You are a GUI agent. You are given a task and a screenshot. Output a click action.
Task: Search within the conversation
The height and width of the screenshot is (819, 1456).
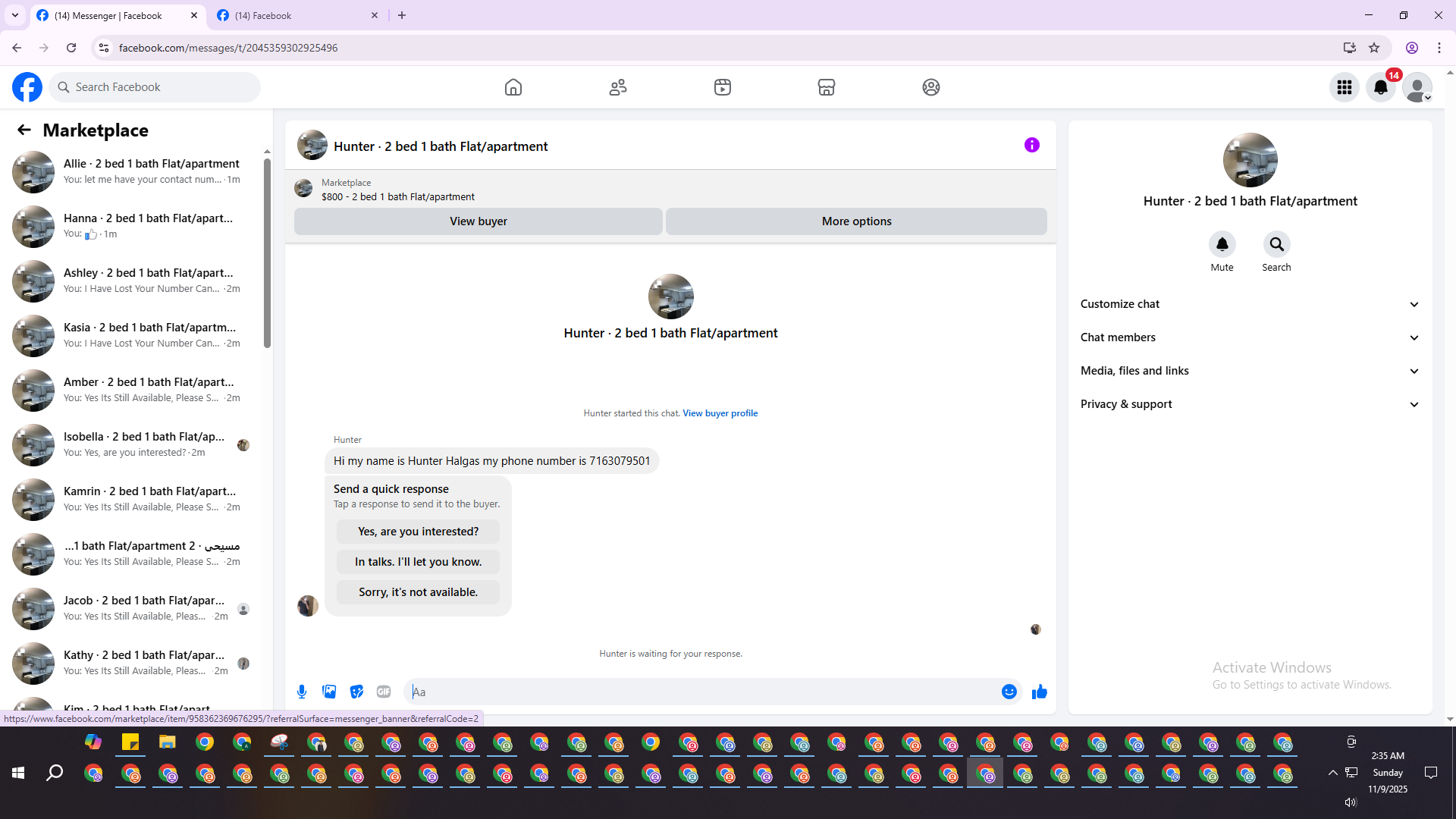[x=1276, y=245]
